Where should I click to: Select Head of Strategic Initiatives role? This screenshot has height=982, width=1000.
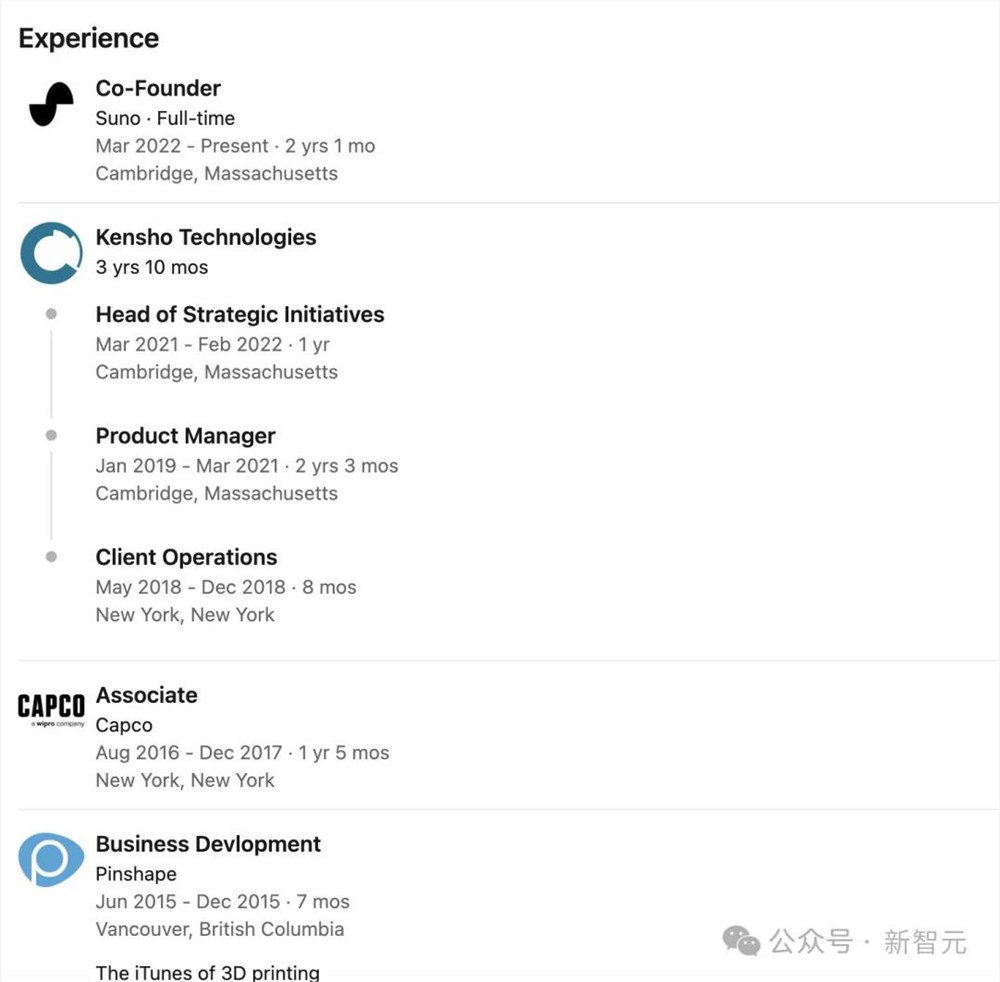[240, 314]
